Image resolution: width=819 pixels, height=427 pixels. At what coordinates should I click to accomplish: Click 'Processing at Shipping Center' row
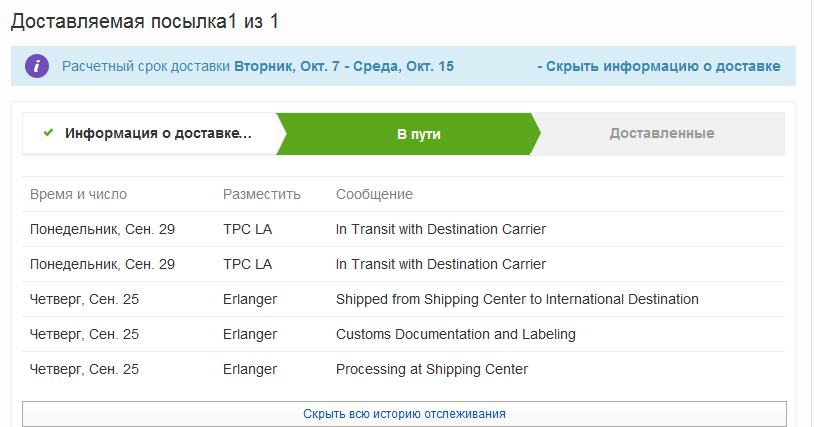point(431,369)
